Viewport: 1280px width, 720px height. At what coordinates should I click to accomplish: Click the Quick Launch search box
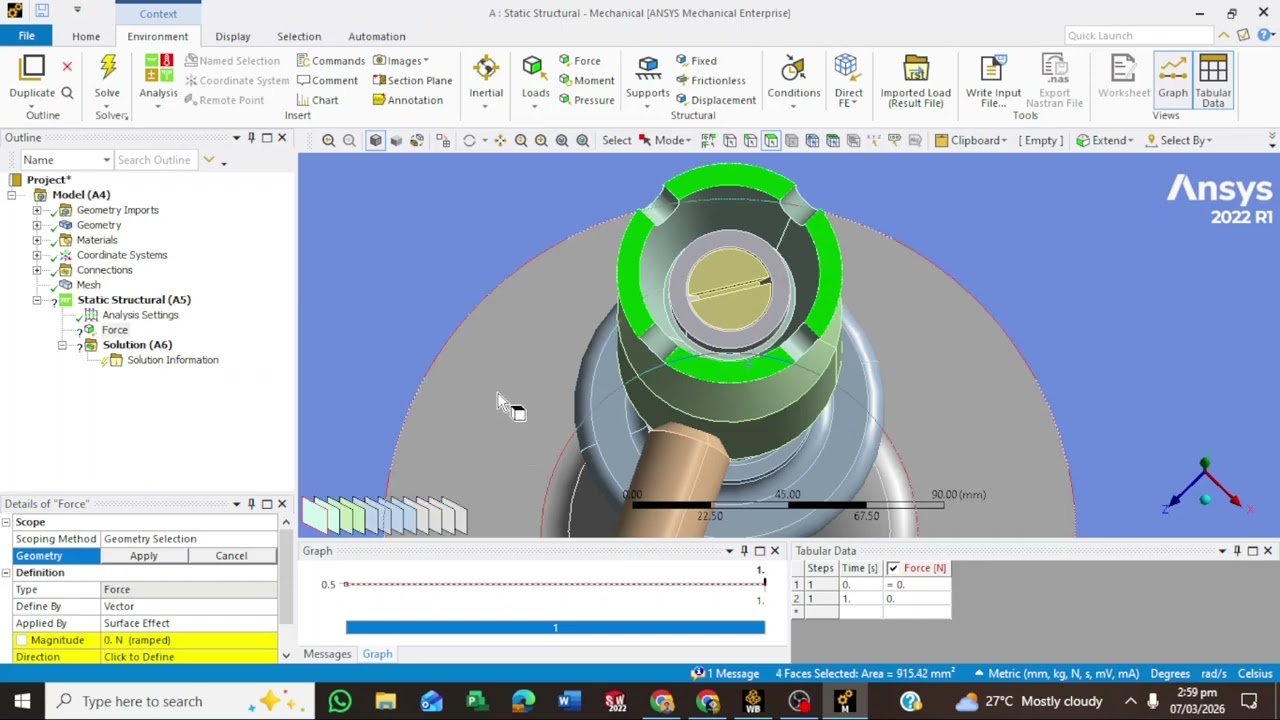1139,36
